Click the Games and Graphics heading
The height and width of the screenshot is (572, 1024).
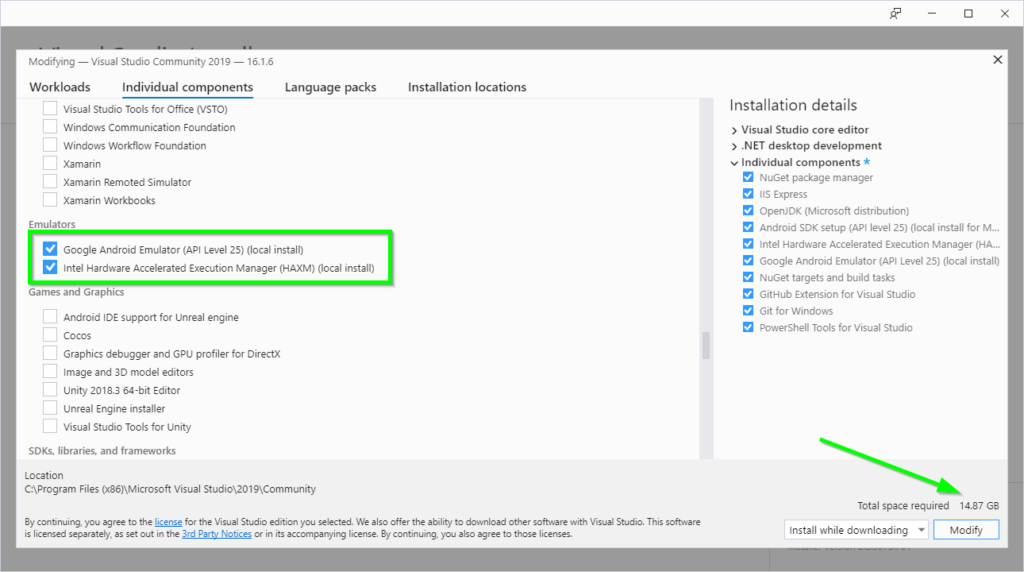click(76, 292)
